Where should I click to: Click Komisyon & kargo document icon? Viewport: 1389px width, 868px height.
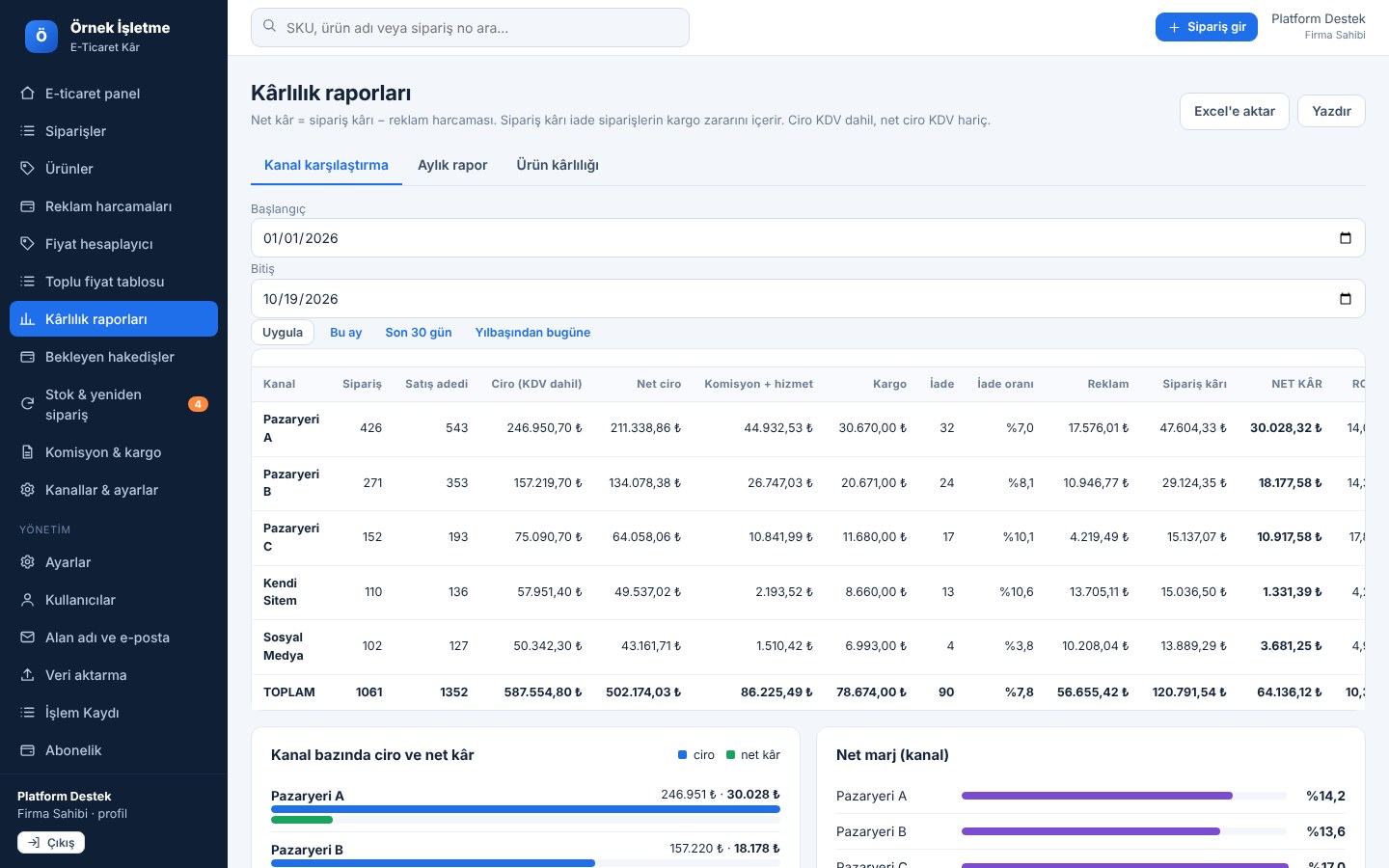pos(27,452)
